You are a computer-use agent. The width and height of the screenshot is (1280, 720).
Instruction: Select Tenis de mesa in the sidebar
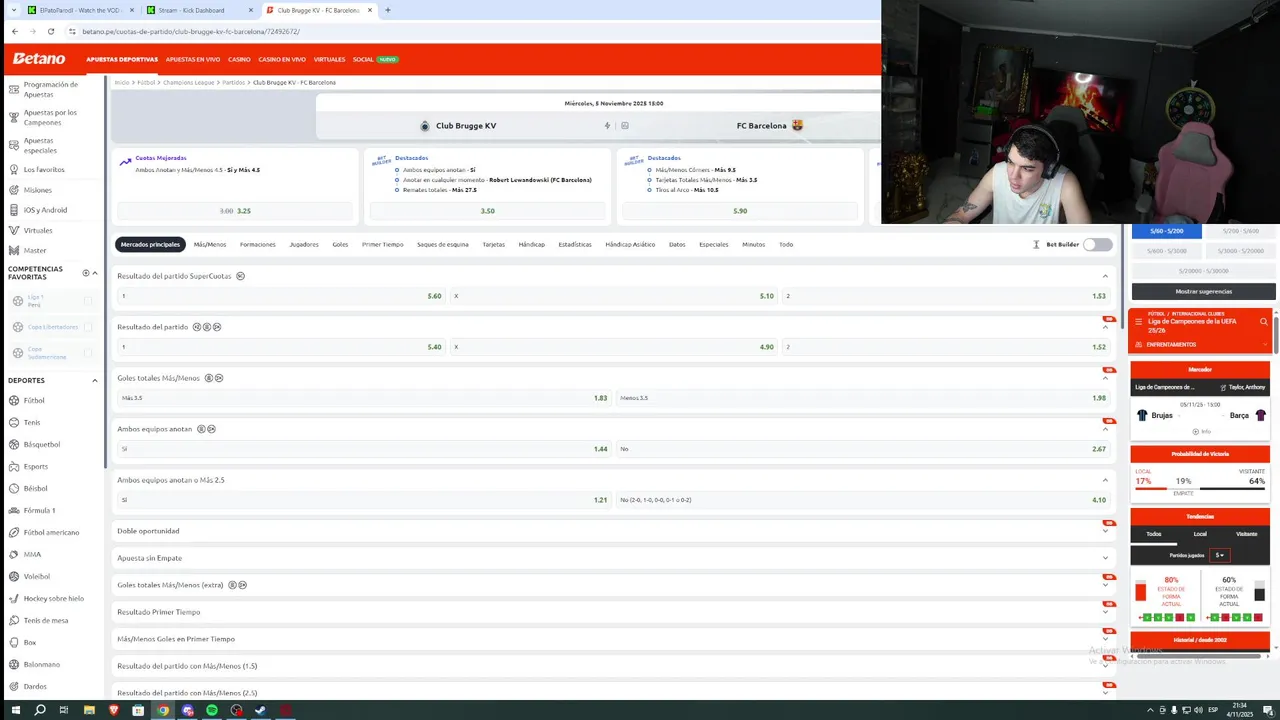46,620
